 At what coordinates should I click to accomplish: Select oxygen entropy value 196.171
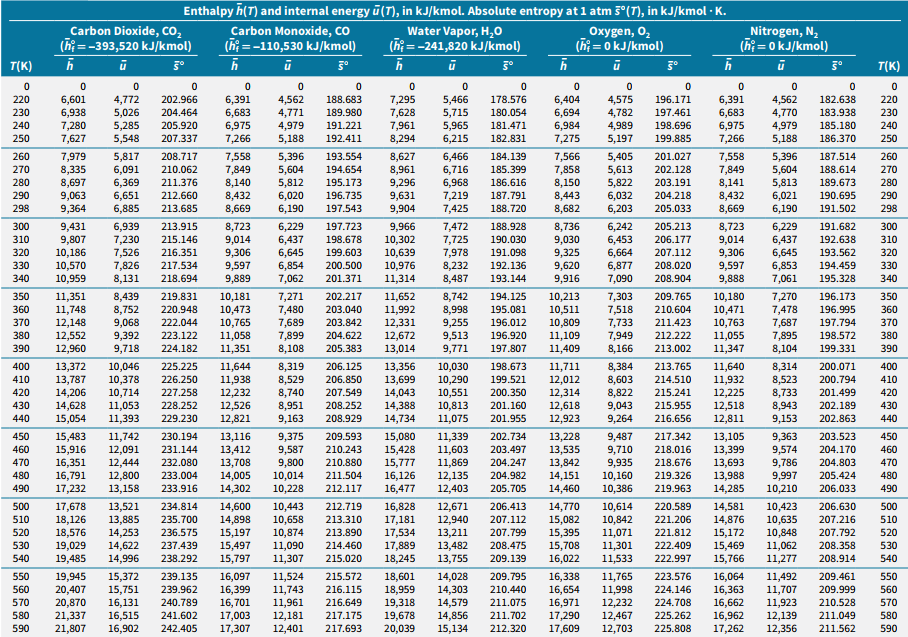673,100
